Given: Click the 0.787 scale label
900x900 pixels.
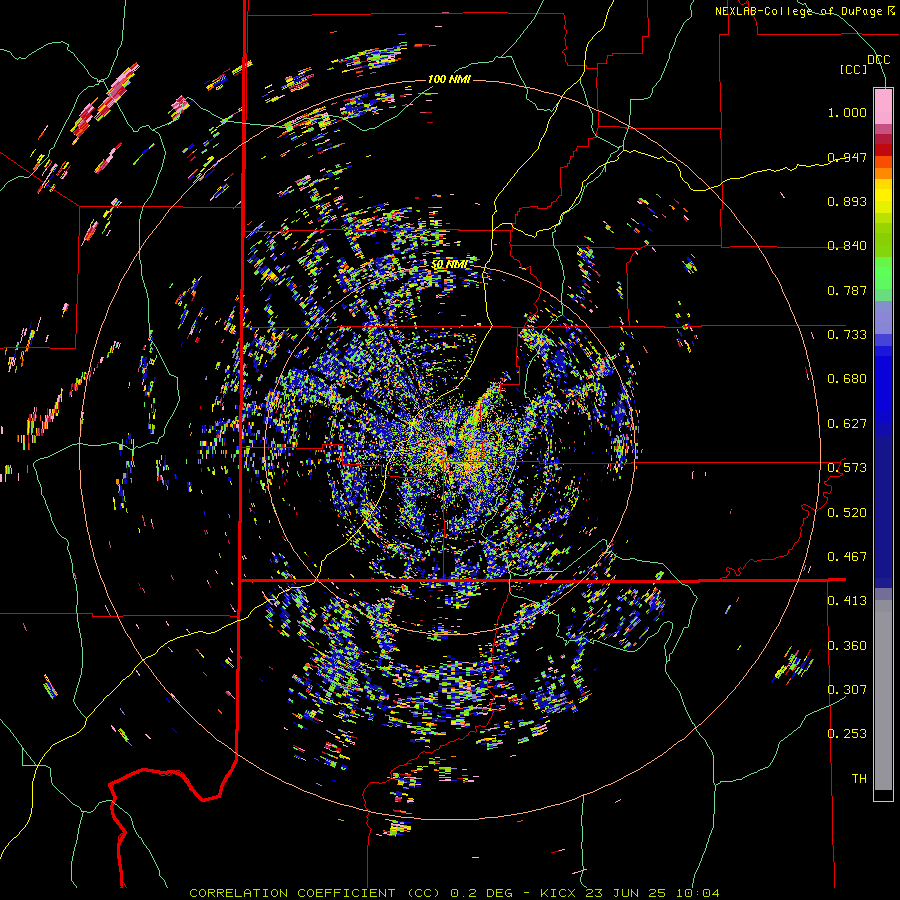Looking at the screenshot, I should point(847,290).
